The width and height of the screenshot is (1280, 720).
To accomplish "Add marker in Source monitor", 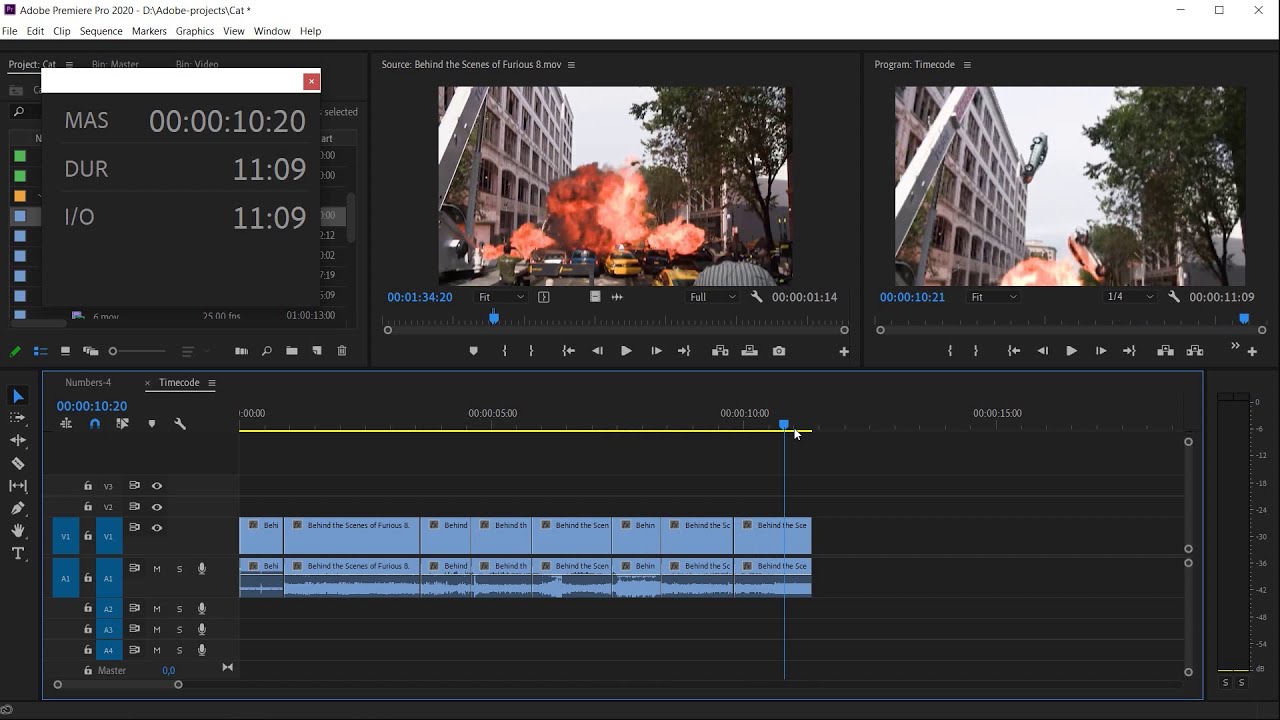I will point(474,351).
